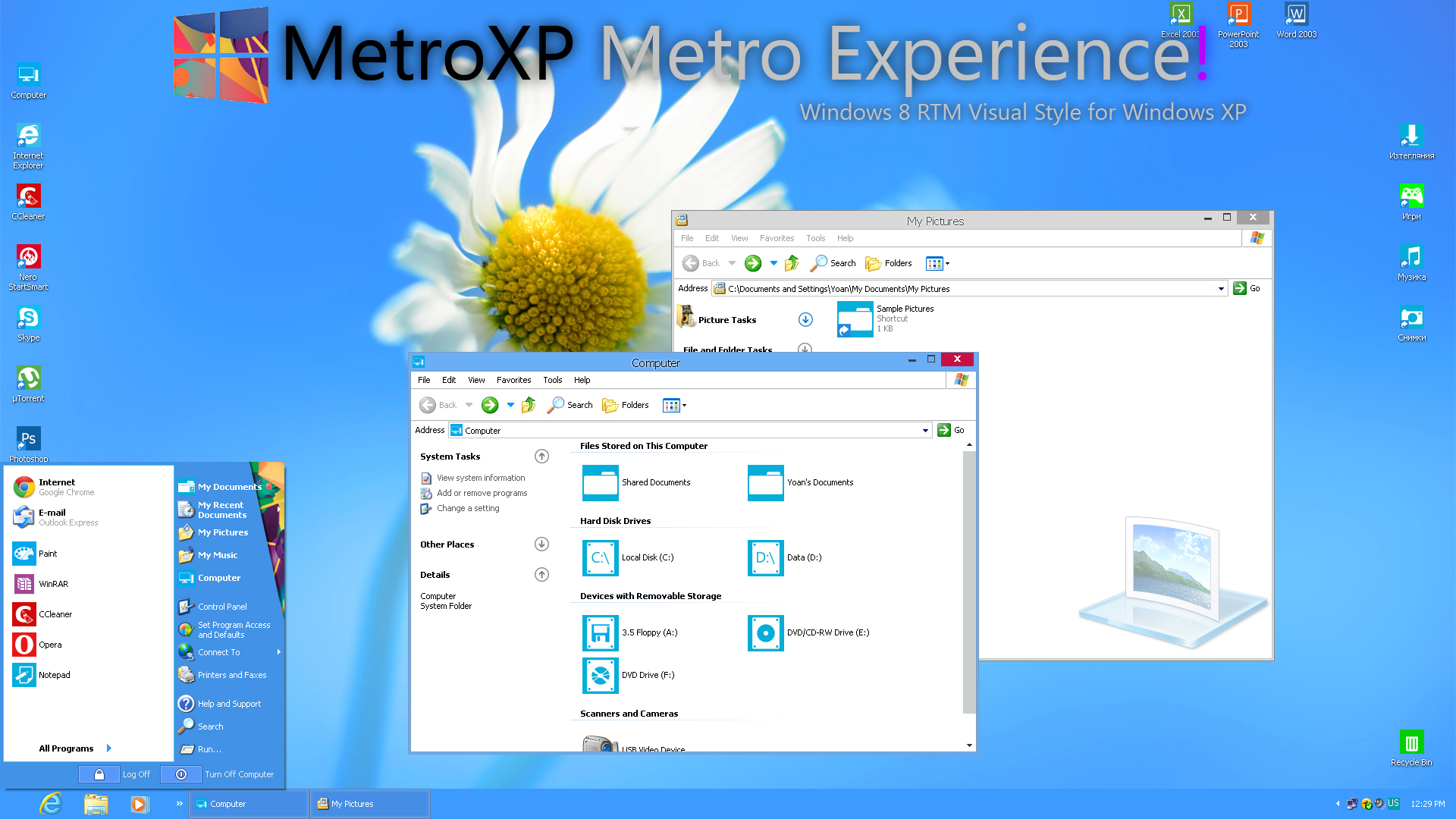Screen dimensions: 1456x819
Task: Click Address field in Computer window
Action: [x=689, y=431]
